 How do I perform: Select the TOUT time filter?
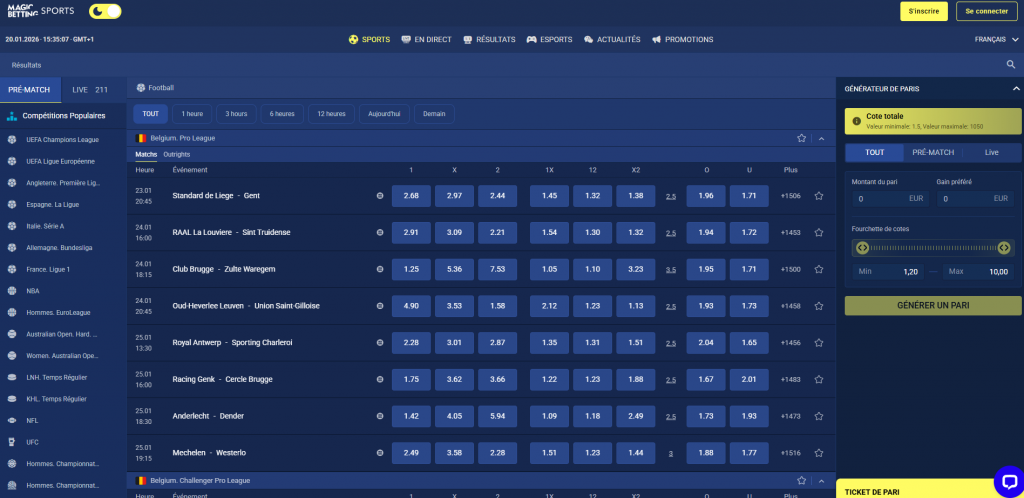pos(150,114)
